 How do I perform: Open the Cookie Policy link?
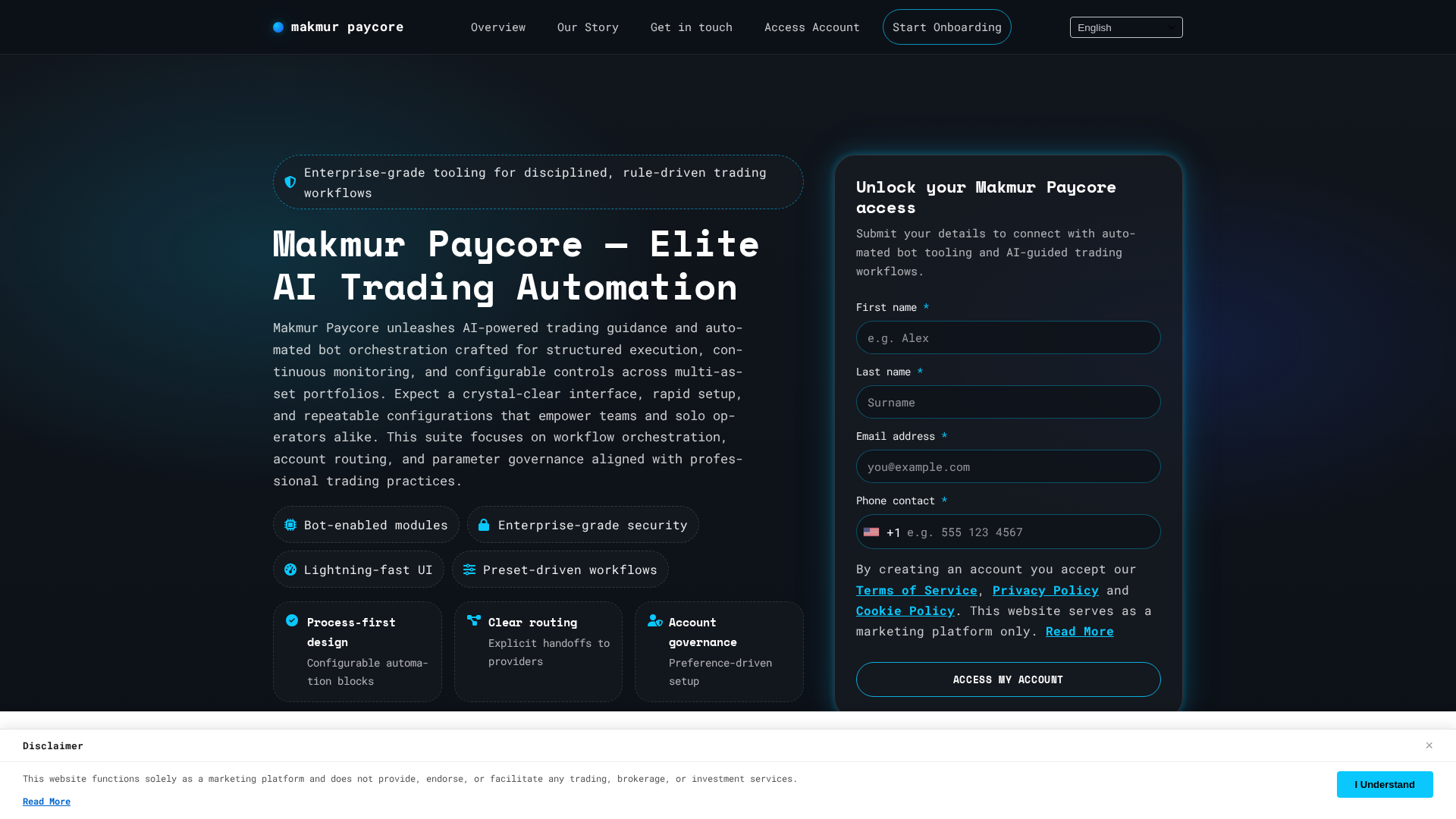[x=905, y=610]
